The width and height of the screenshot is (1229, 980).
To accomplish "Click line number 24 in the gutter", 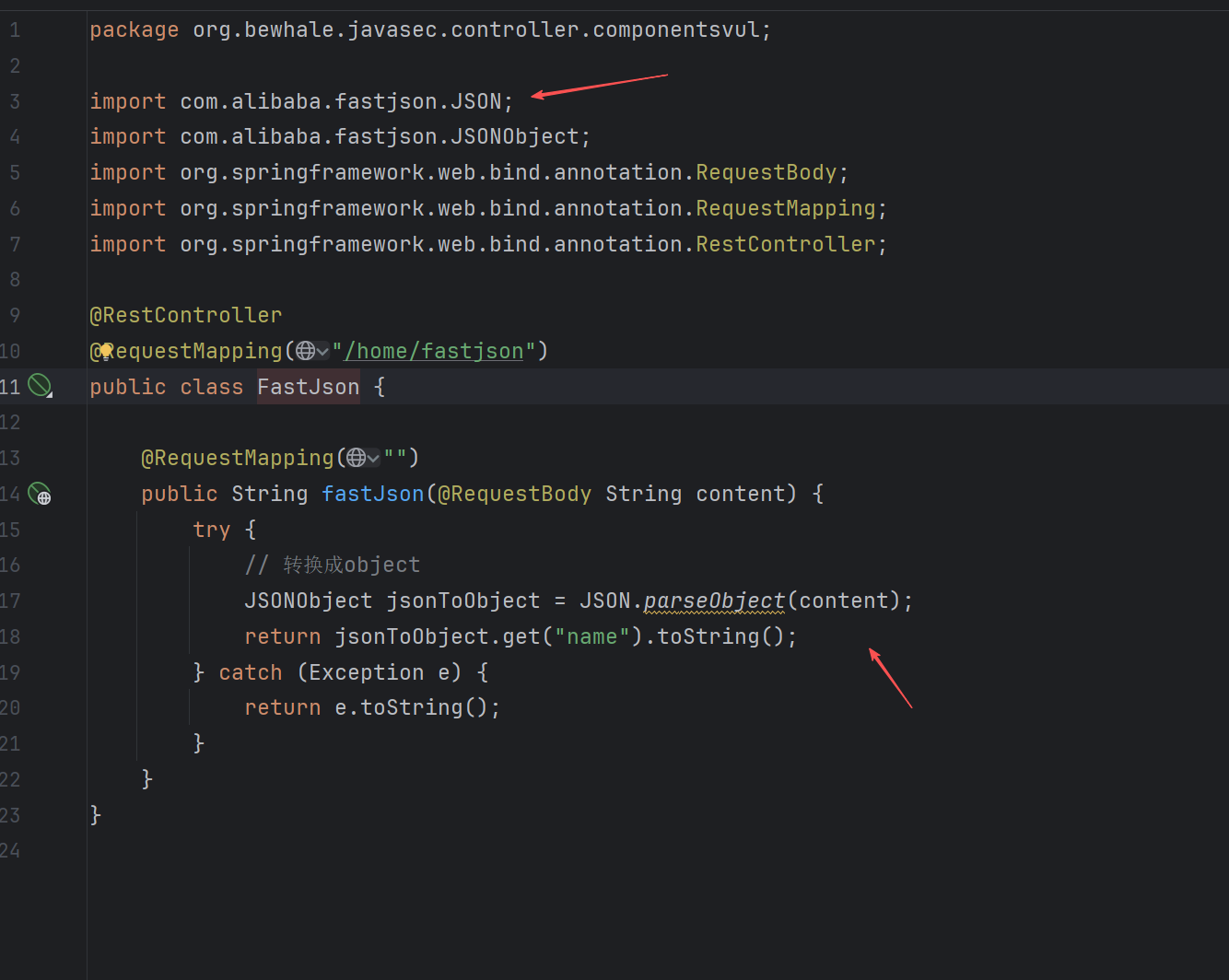I will pos(10,850).
